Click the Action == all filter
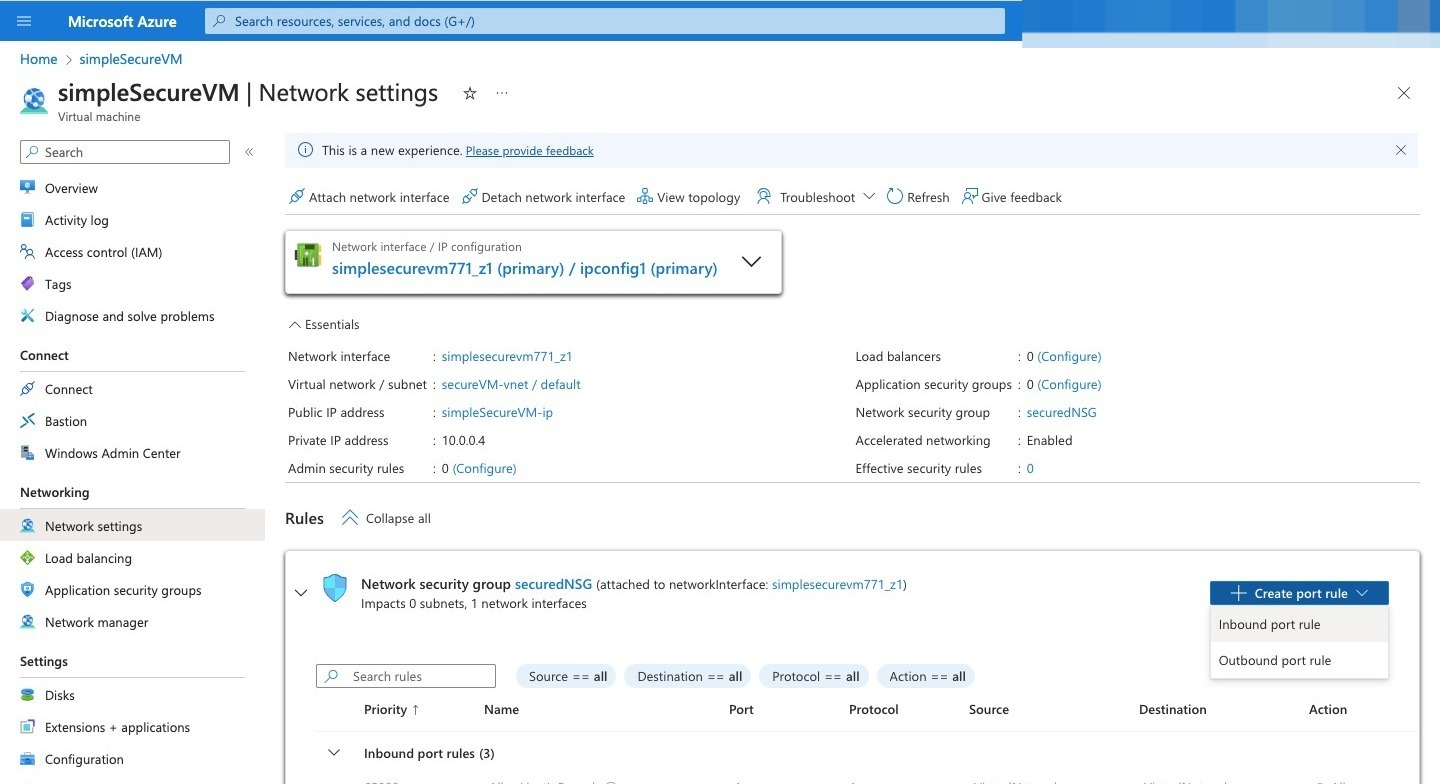The image size is (1440, 784). point(927,676)
